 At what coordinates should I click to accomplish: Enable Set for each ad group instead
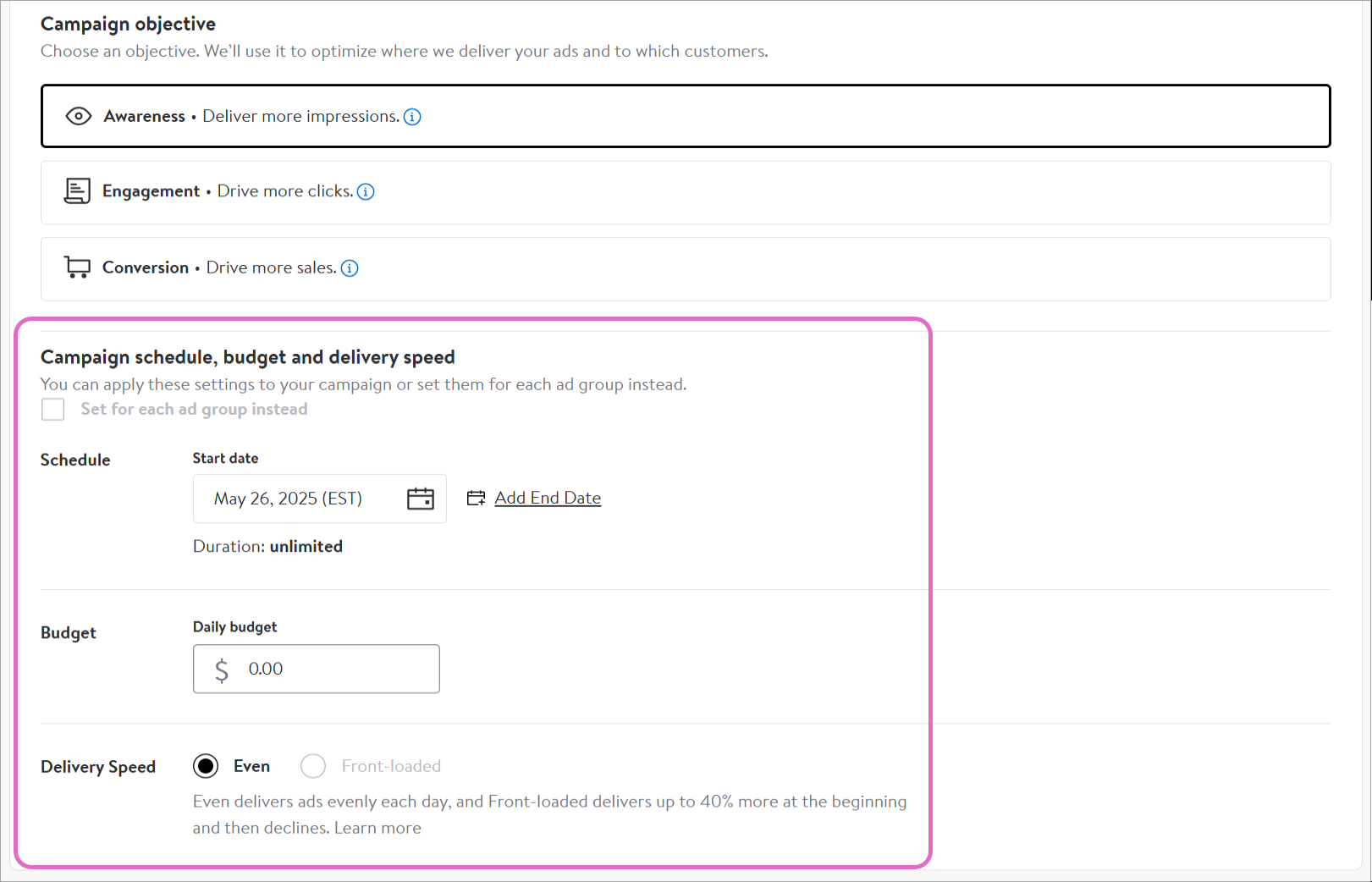tap(53, 410)
